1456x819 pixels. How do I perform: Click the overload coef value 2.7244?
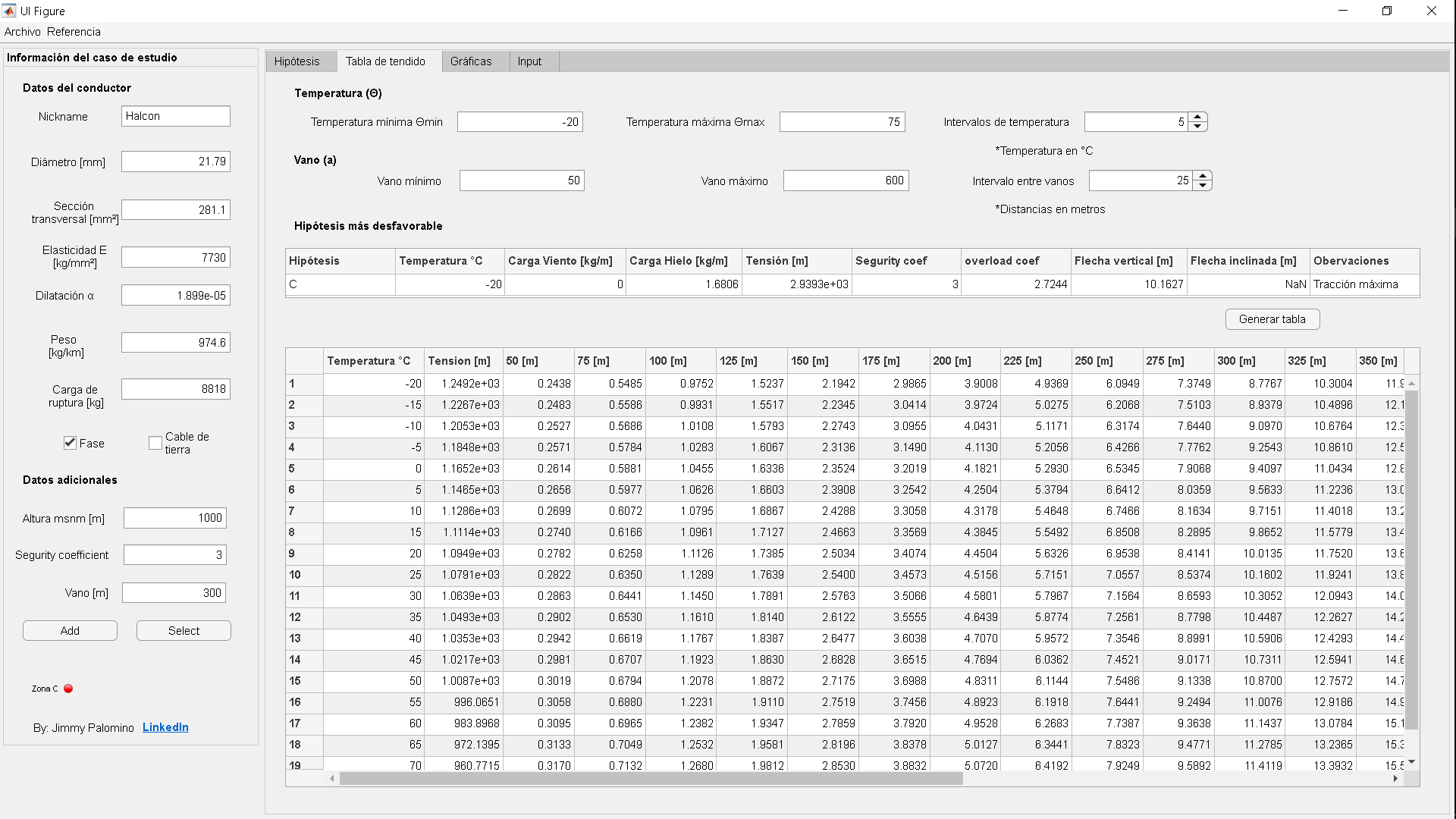click(1016, 284)
